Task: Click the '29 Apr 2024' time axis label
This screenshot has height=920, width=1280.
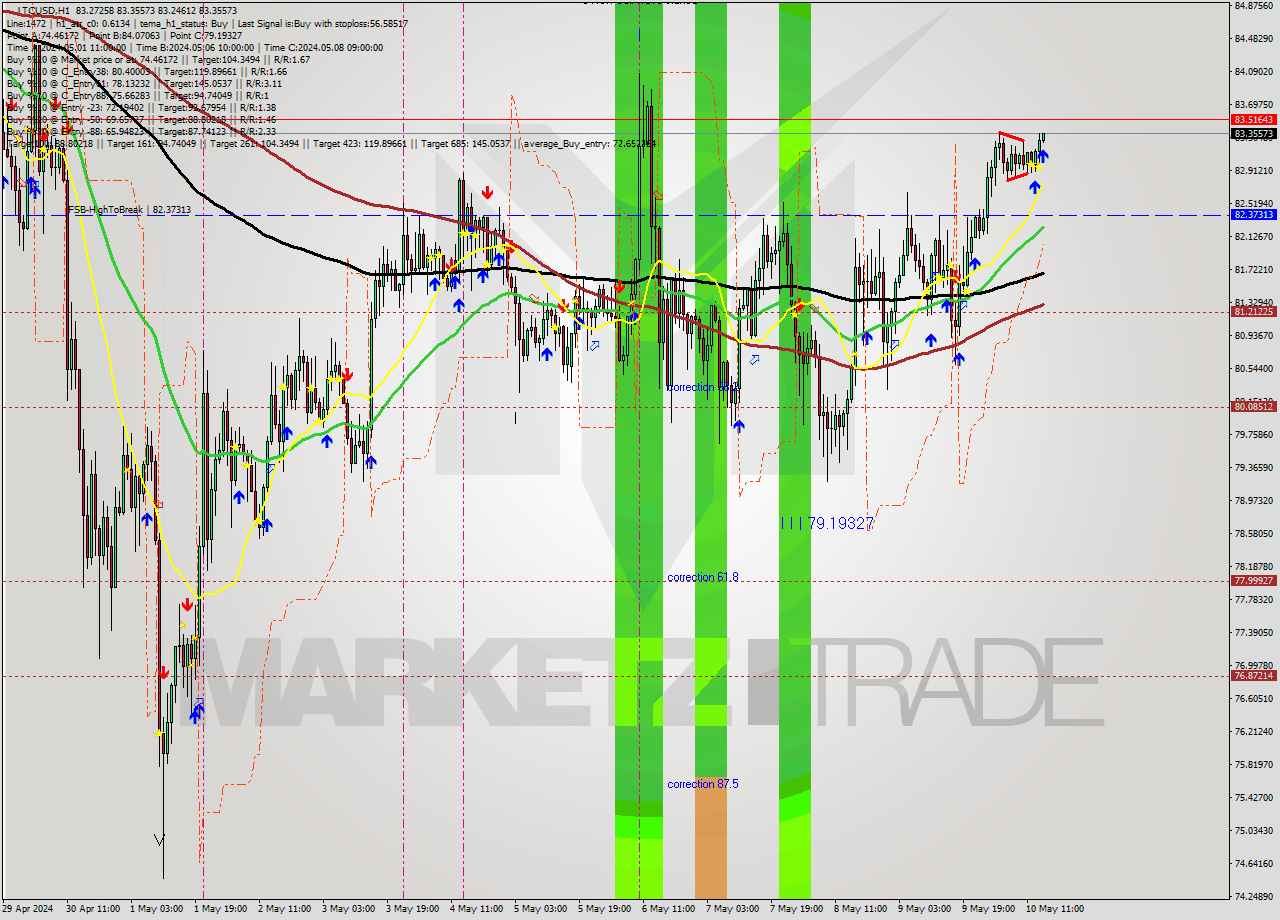Action: (29, 909)
